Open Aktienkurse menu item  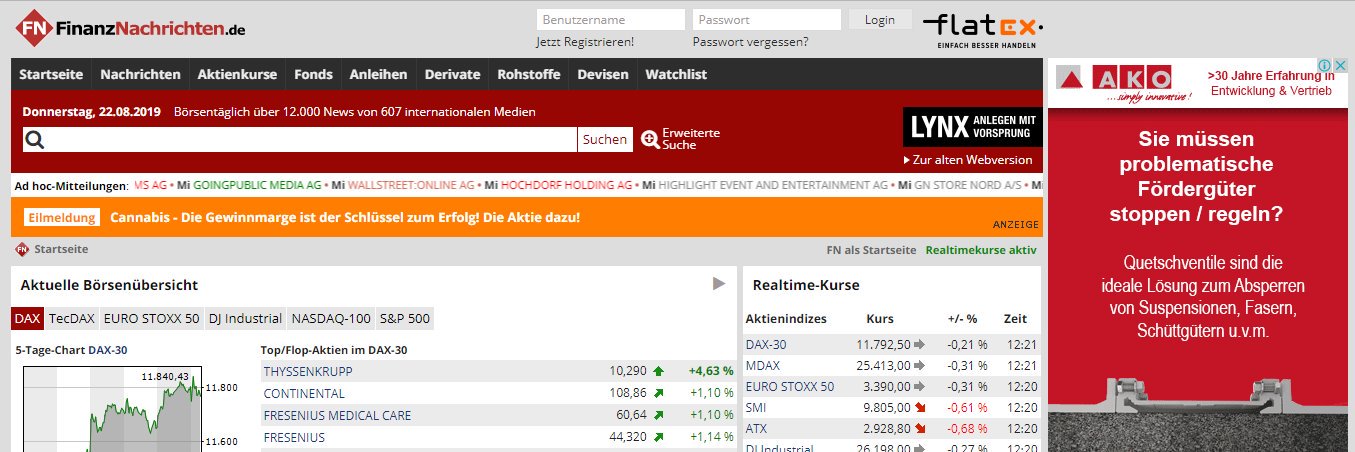coord(237,74)
